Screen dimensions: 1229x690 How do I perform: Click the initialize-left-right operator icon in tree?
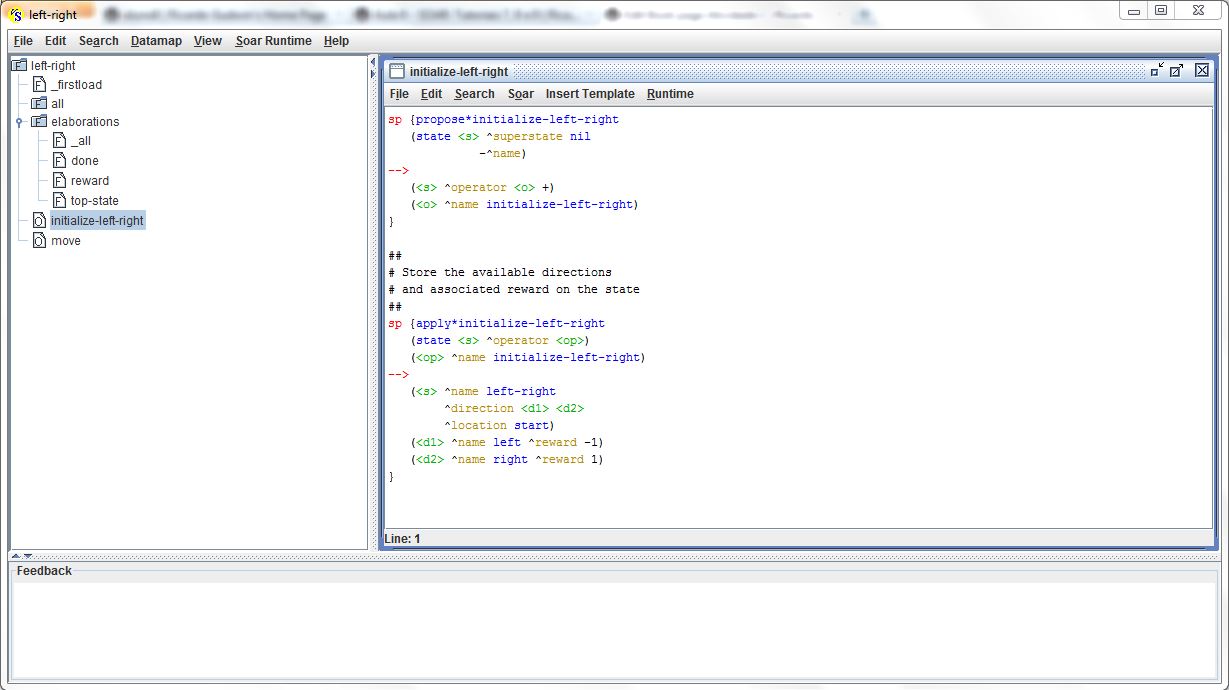click(x=39, y=221)
